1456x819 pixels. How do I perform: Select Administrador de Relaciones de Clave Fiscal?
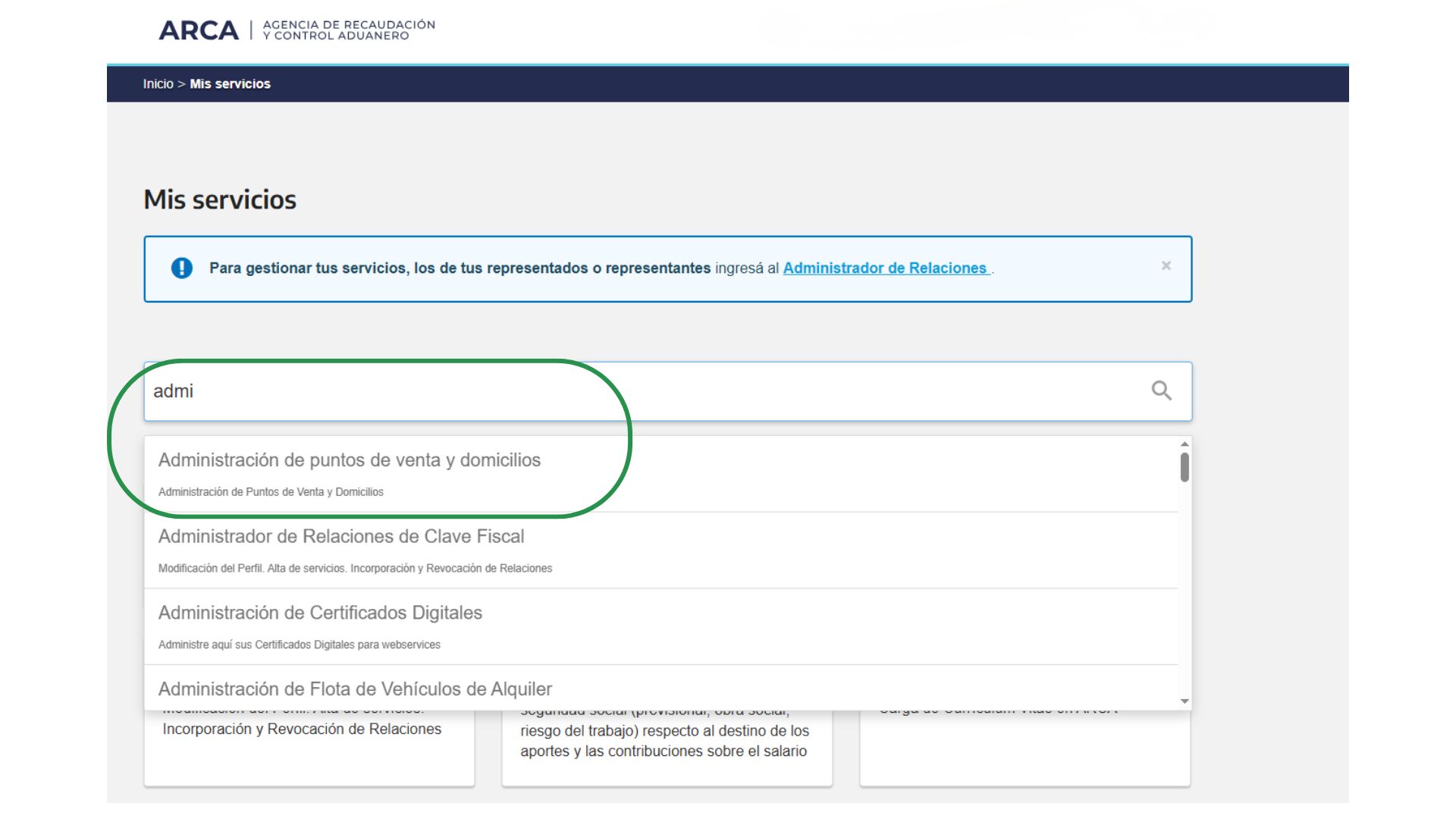[x=340, y=537]
